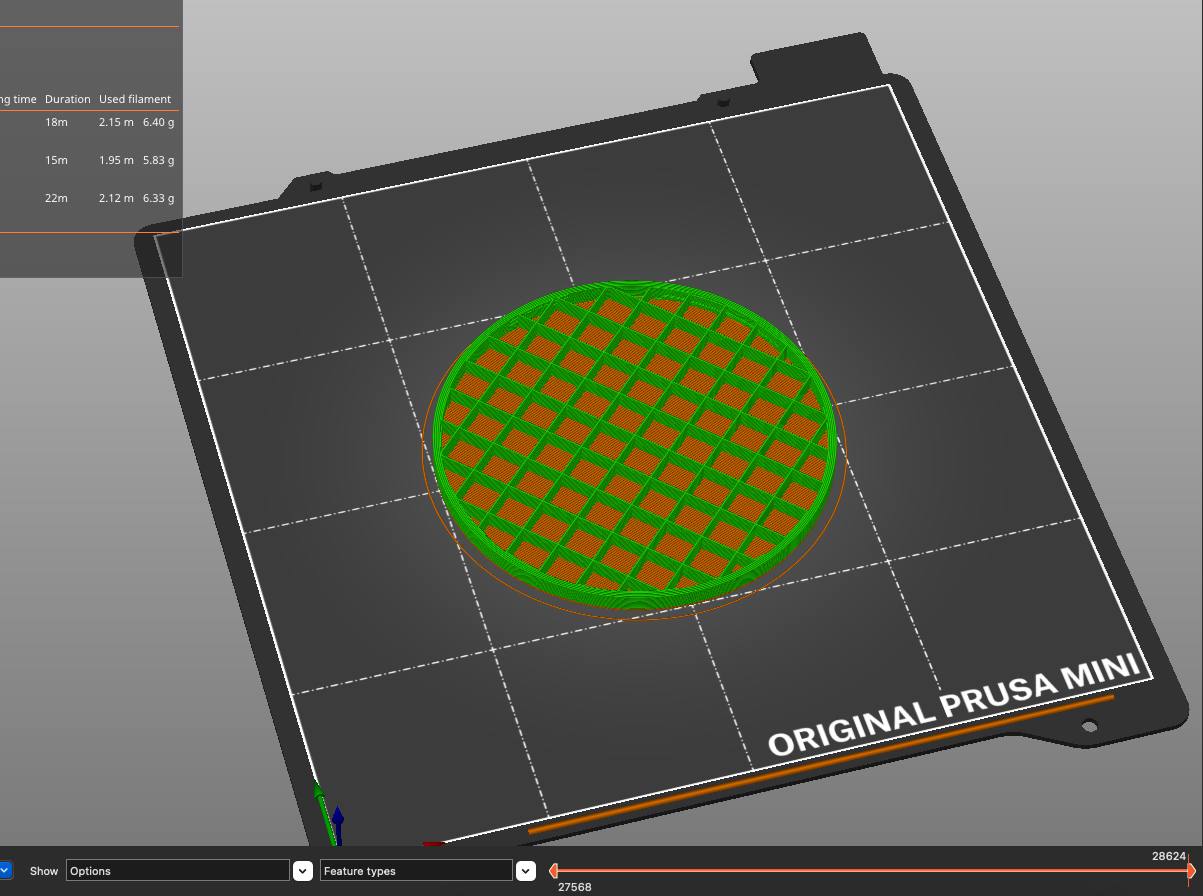Click the 2.15 m filament length
The width and height of the screenshot is (1203, 896).
[116, 122]
